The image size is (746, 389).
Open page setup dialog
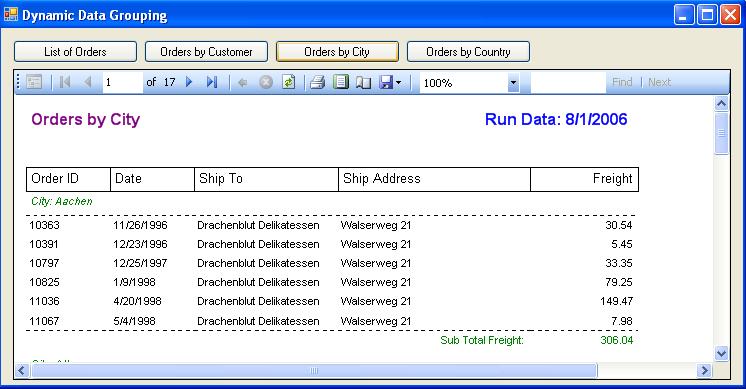(x=363, y=82)
